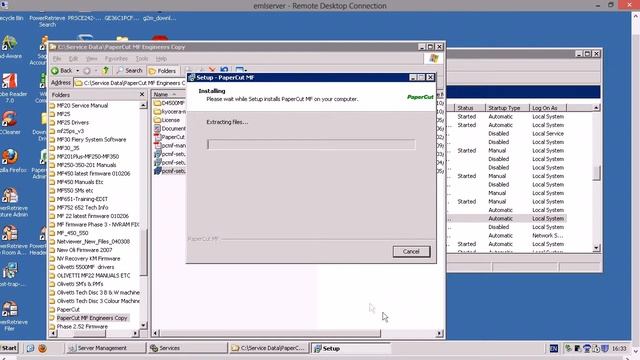Switch to C:\Service Data taskbar button
The width and height of the screenshot is (640, 360).
coord(269,348)
